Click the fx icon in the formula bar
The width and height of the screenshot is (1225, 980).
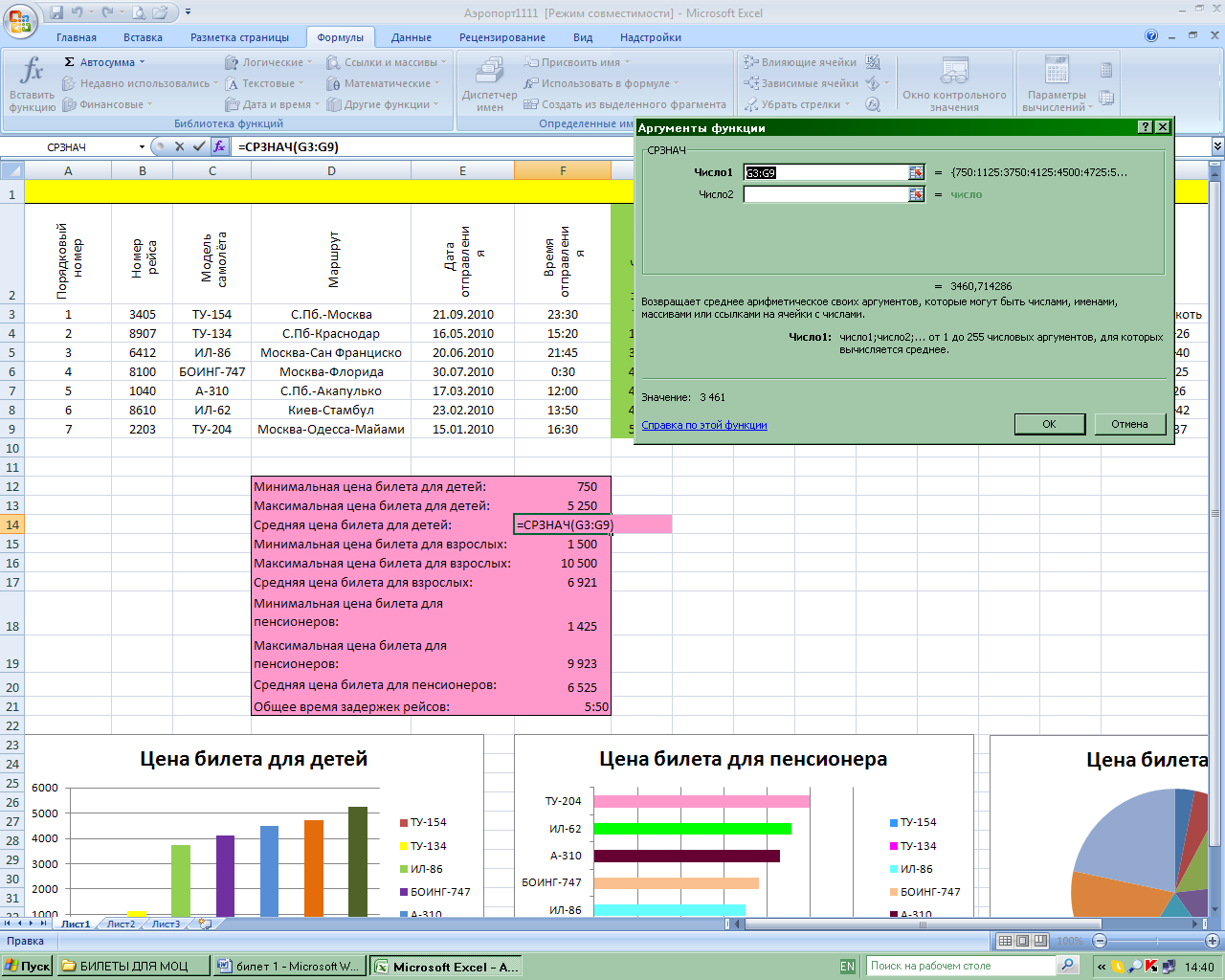pos(219,146)
